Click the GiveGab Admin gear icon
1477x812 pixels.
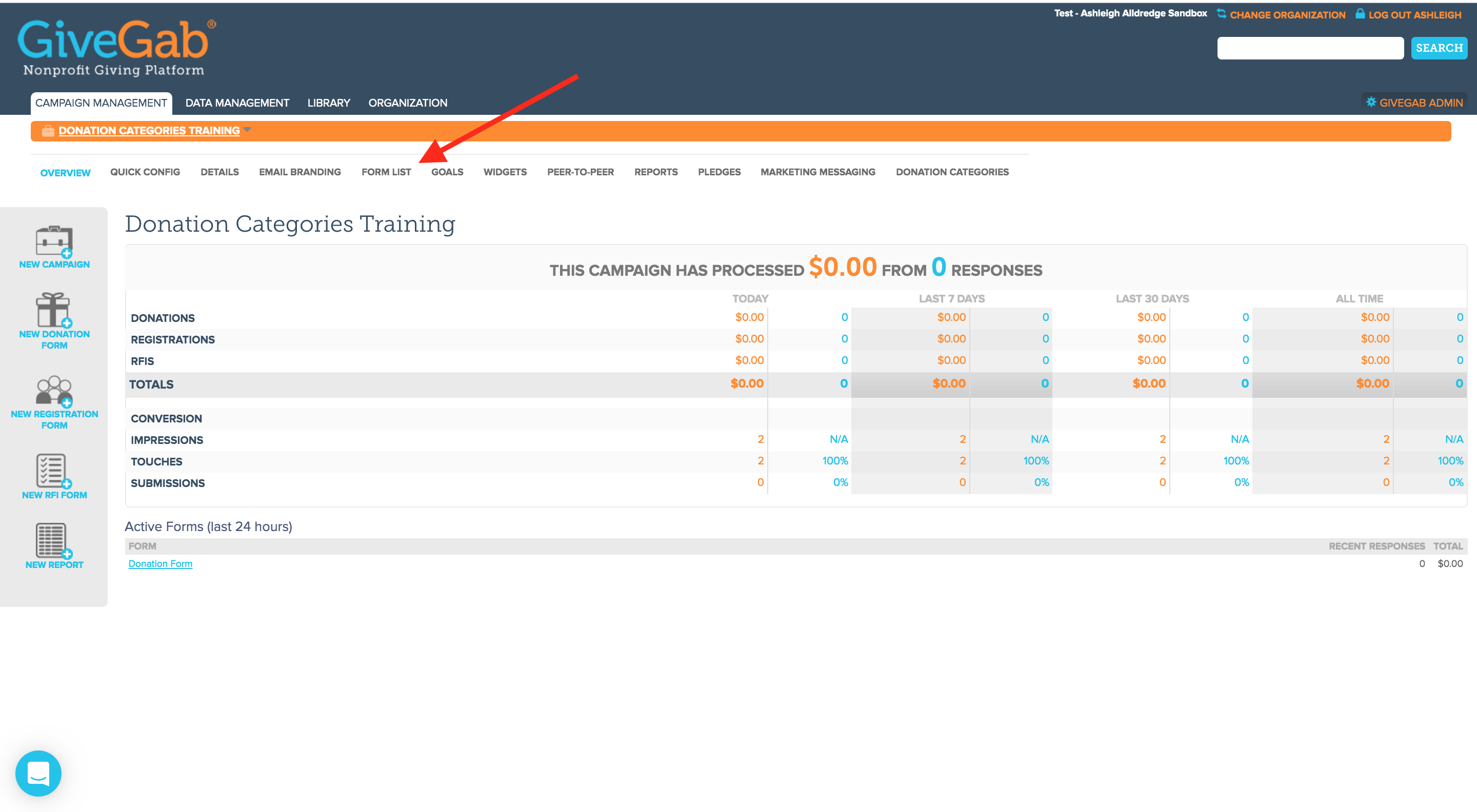[x=1371, y=102]
